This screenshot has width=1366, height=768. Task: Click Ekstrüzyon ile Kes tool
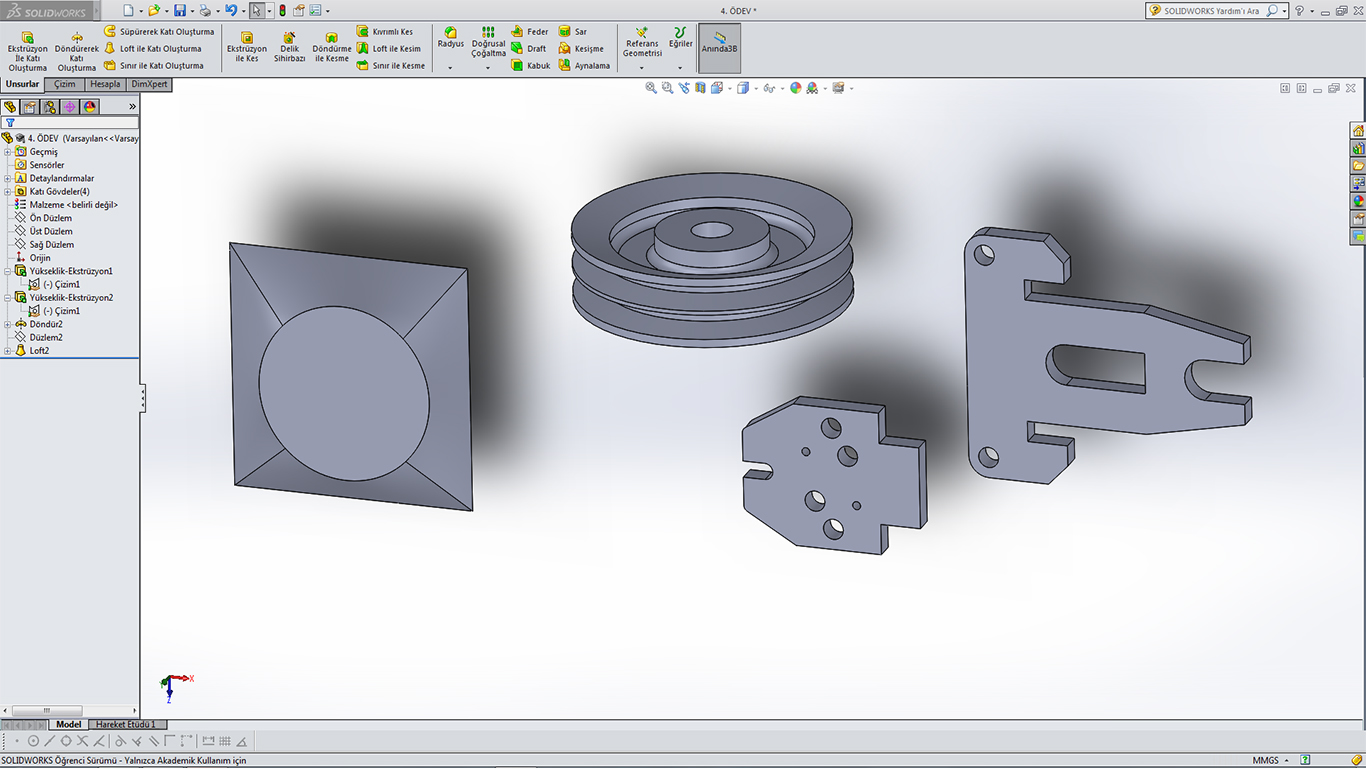pyautogui.click(x=247, y=46)
